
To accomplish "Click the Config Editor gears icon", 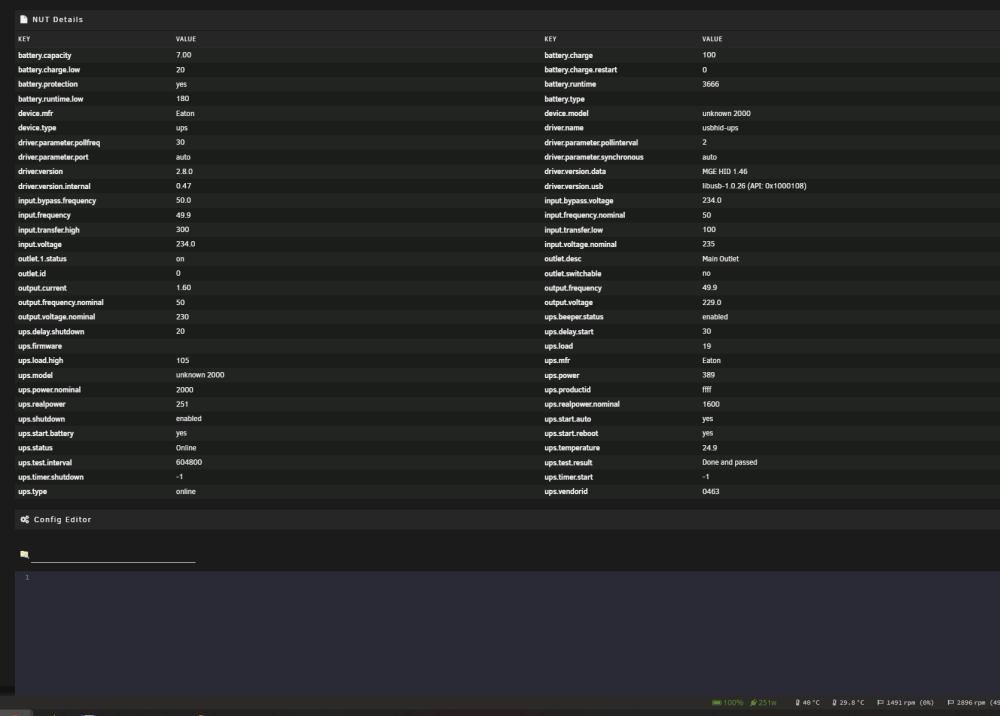I will pos(25,520).
